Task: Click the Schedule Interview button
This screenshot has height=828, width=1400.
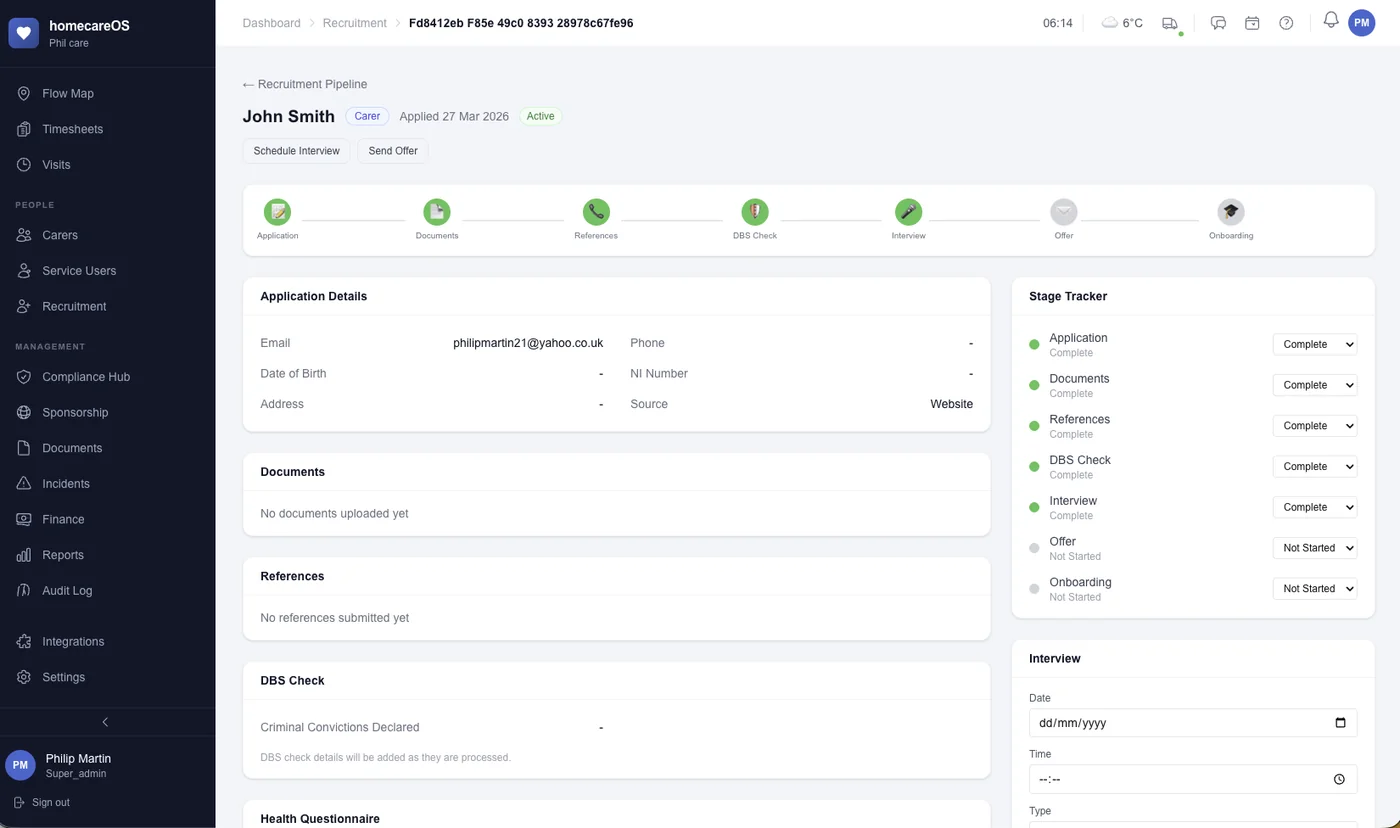Action: 296,151
